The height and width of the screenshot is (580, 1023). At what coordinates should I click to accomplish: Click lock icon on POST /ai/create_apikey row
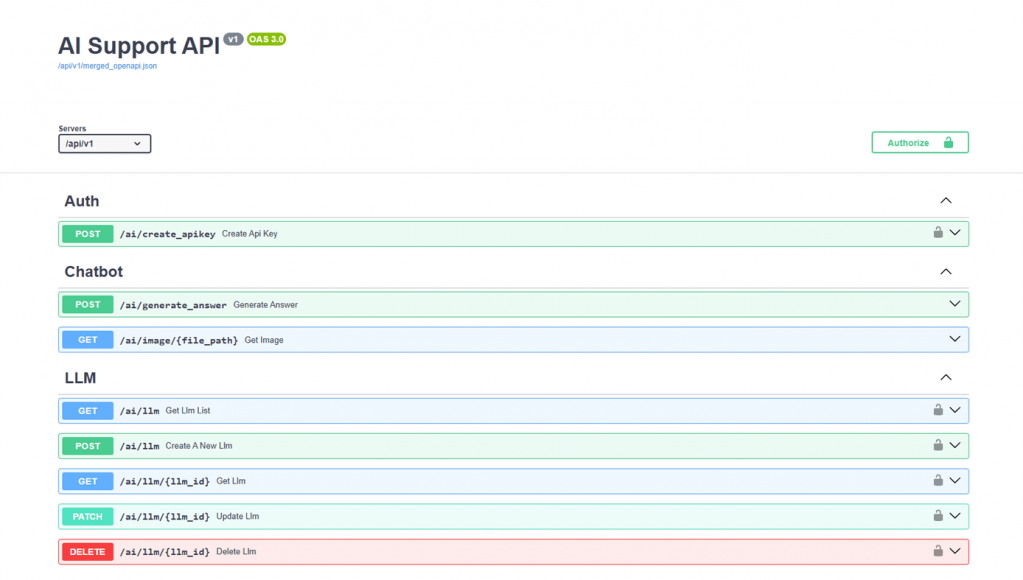[x=938, y=233]
